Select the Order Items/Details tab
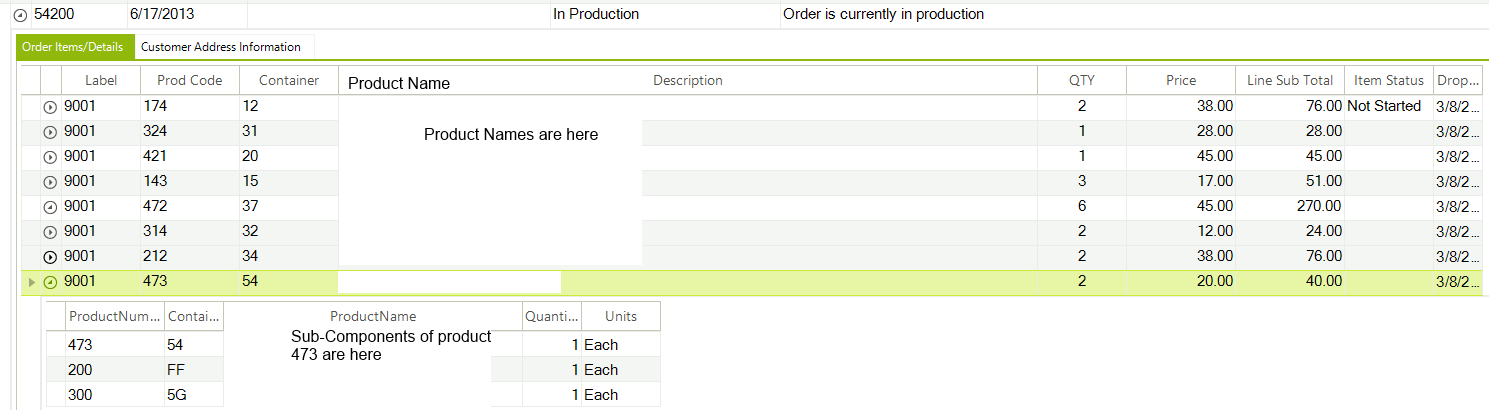The height and width of the screenshot is (410, 1489). coord(73,47)
